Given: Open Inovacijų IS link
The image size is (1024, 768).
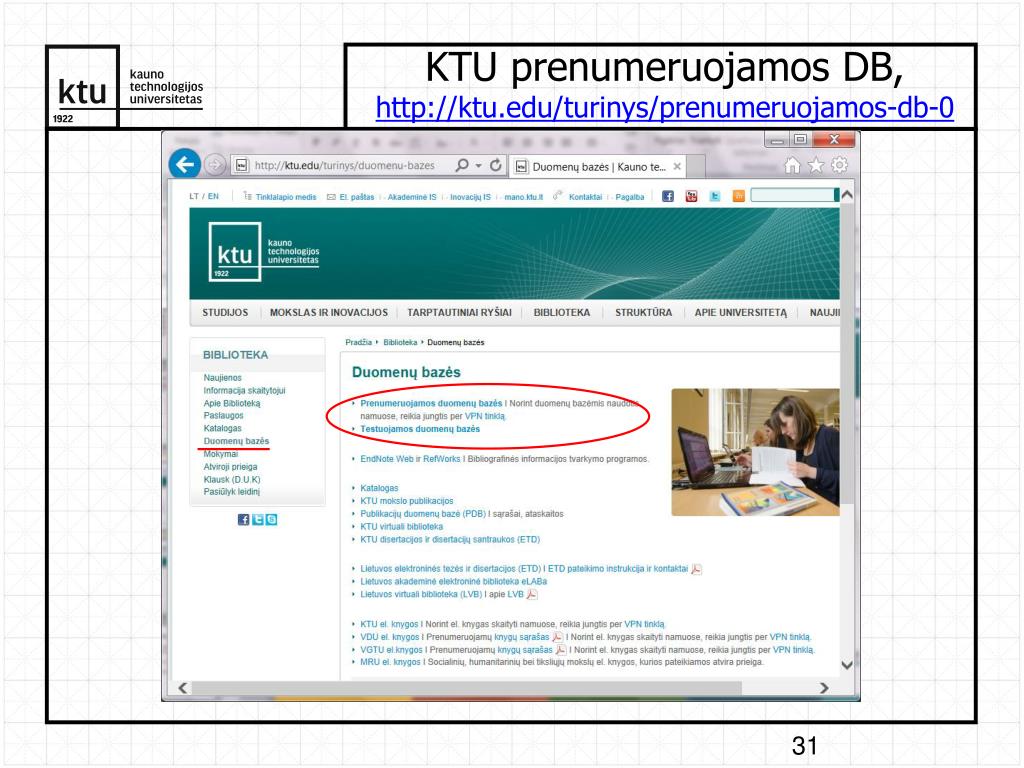Looking at the screenshot, I should 470,197.
